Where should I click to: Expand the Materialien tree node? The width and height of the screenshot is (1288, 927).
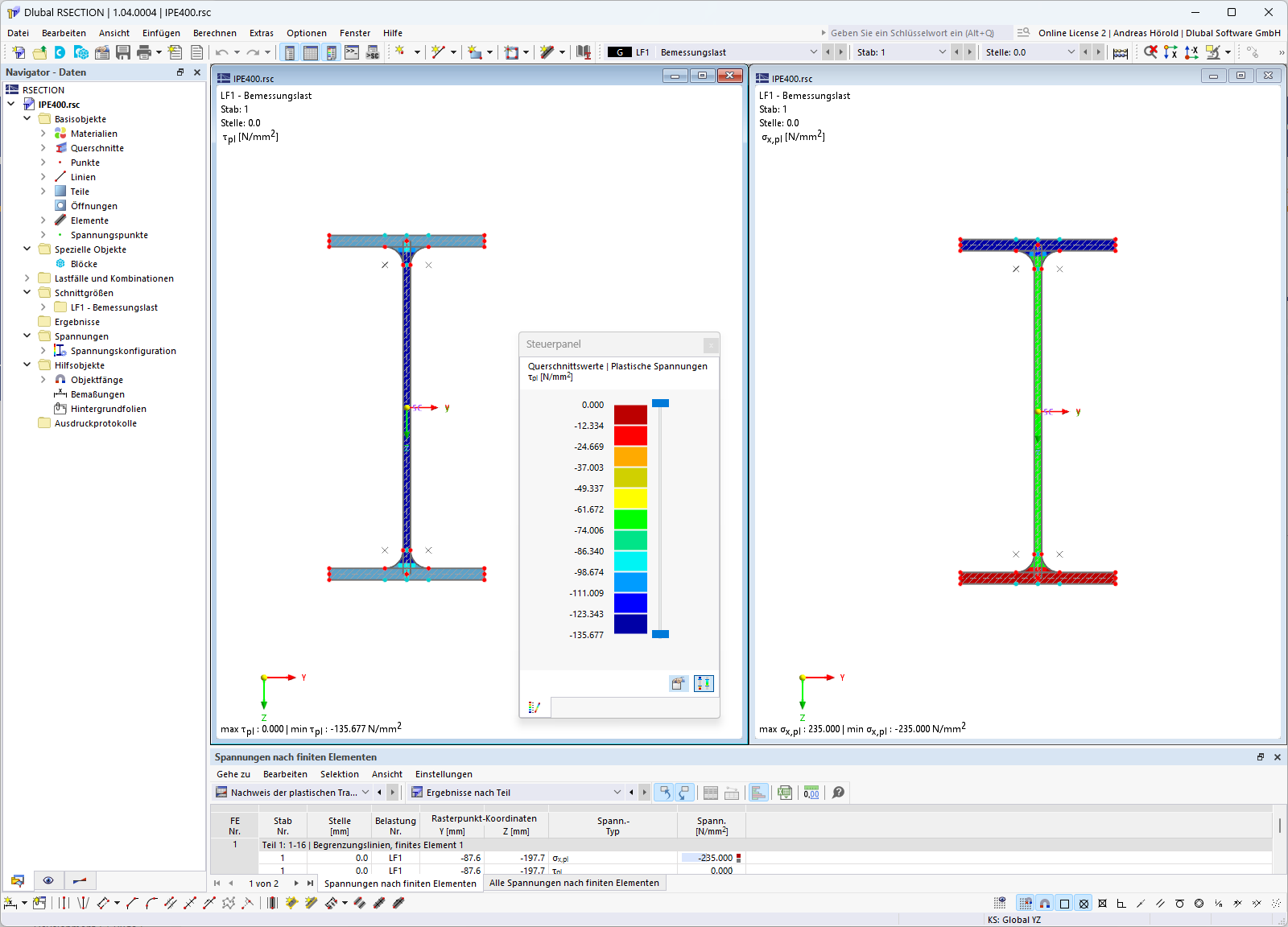pos(43,134)
